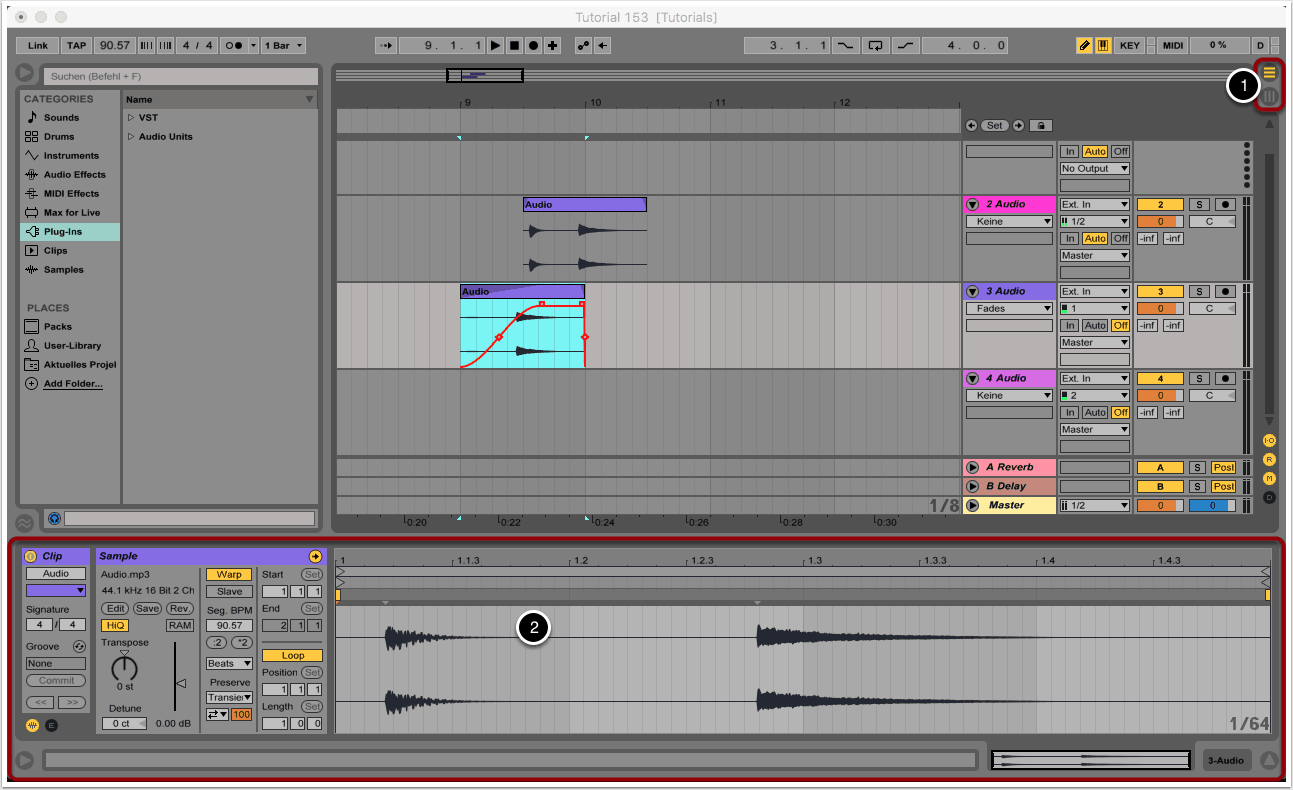Open the Warp mode Beats dropdown

pos(229,663)
